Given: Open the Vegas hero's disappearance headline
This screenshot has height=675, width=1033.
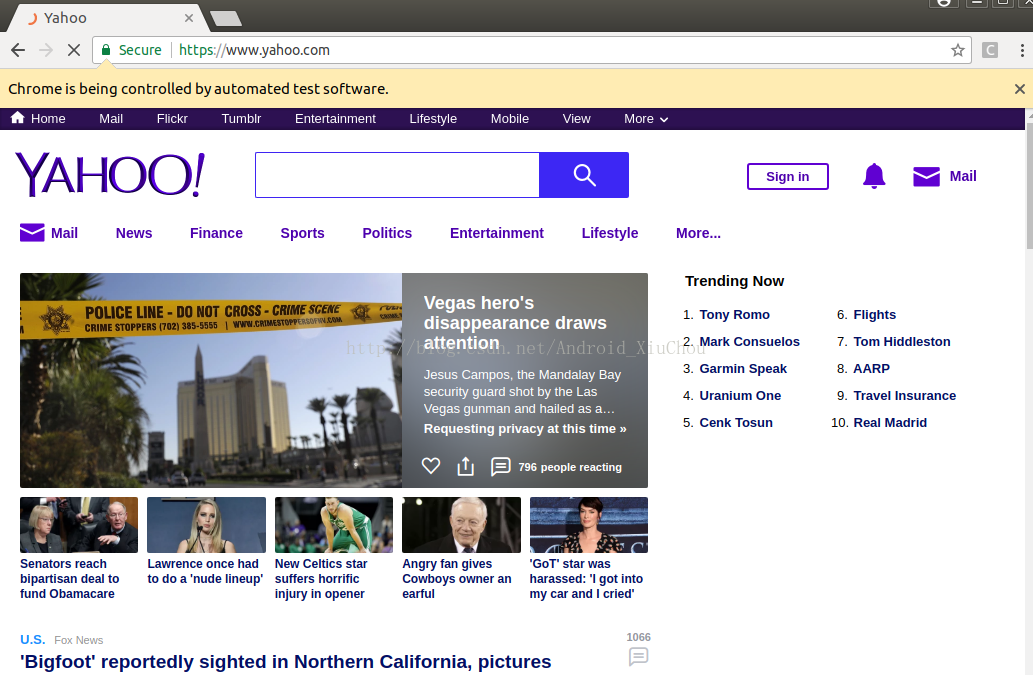Looking at the screenshot, I should pyautogui.click(x=515, y=323).
